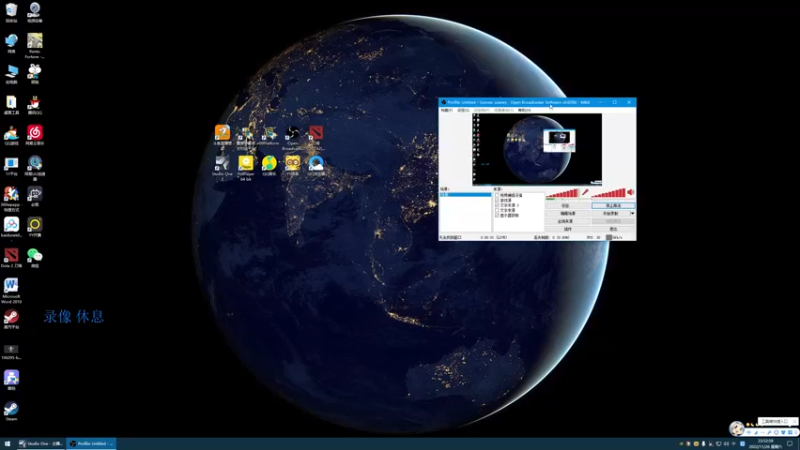Viewport: 800px width, 450px height.
Task: Open the notification center on the taskbar
Action: 790,444
